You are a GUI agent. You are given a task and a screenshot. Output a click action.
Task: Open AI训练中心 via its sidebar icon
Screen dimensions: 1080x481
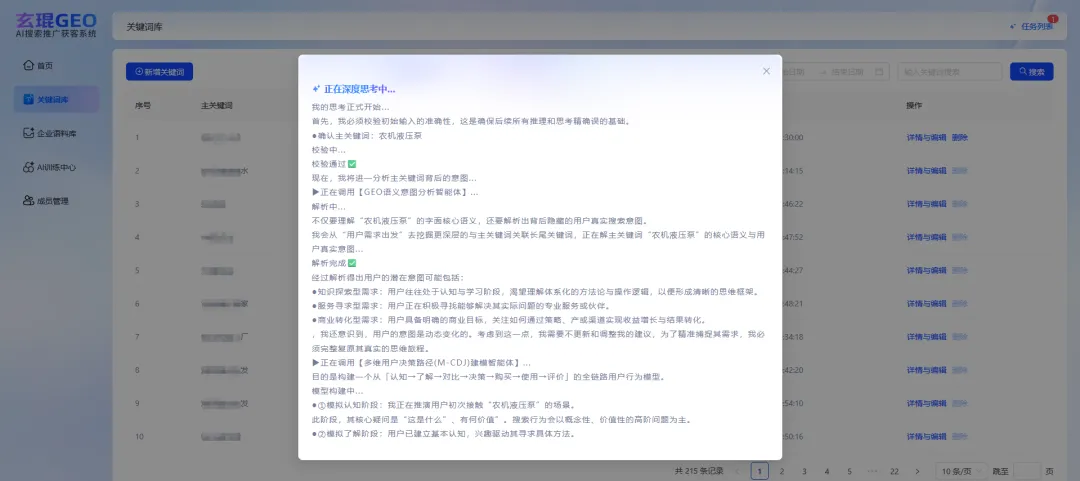(28, 167)
